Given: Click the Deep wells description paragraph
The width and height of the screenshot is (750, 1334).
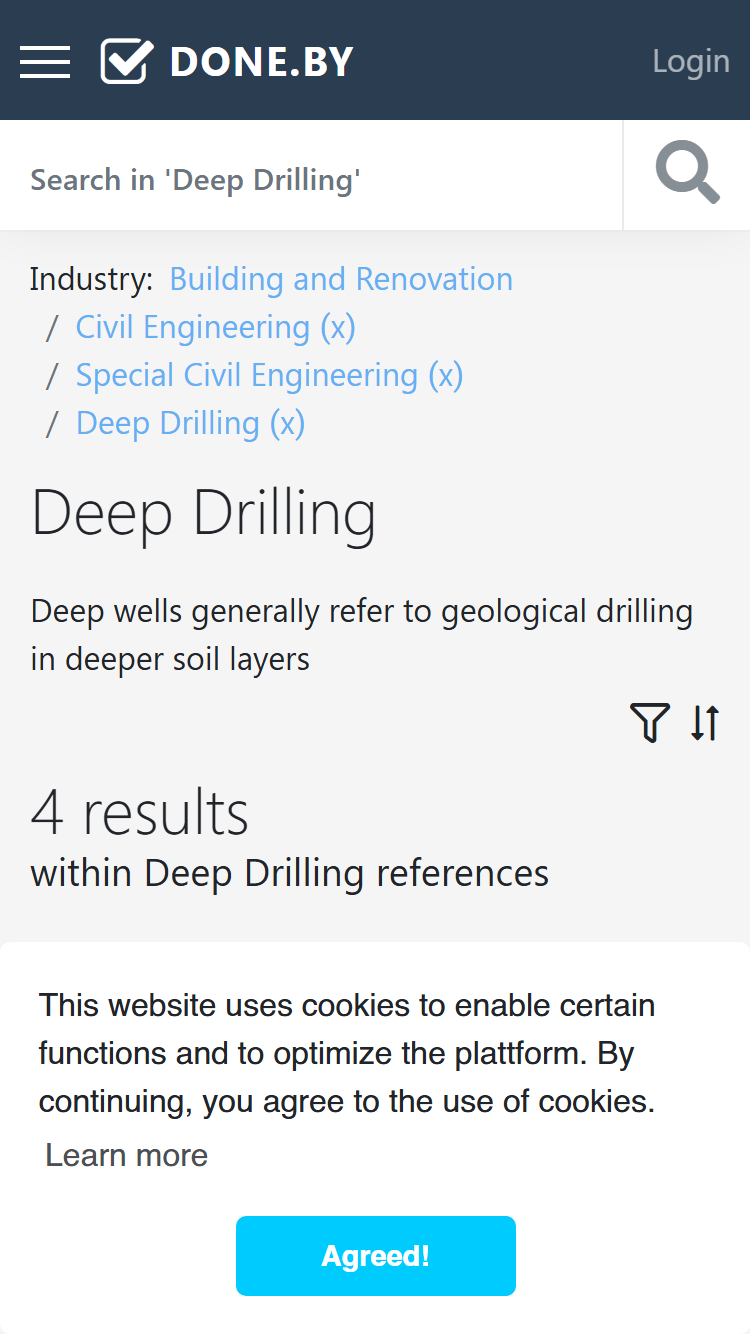Looking at the screenshot, I should pyautogui.click(x=362, y=635).
